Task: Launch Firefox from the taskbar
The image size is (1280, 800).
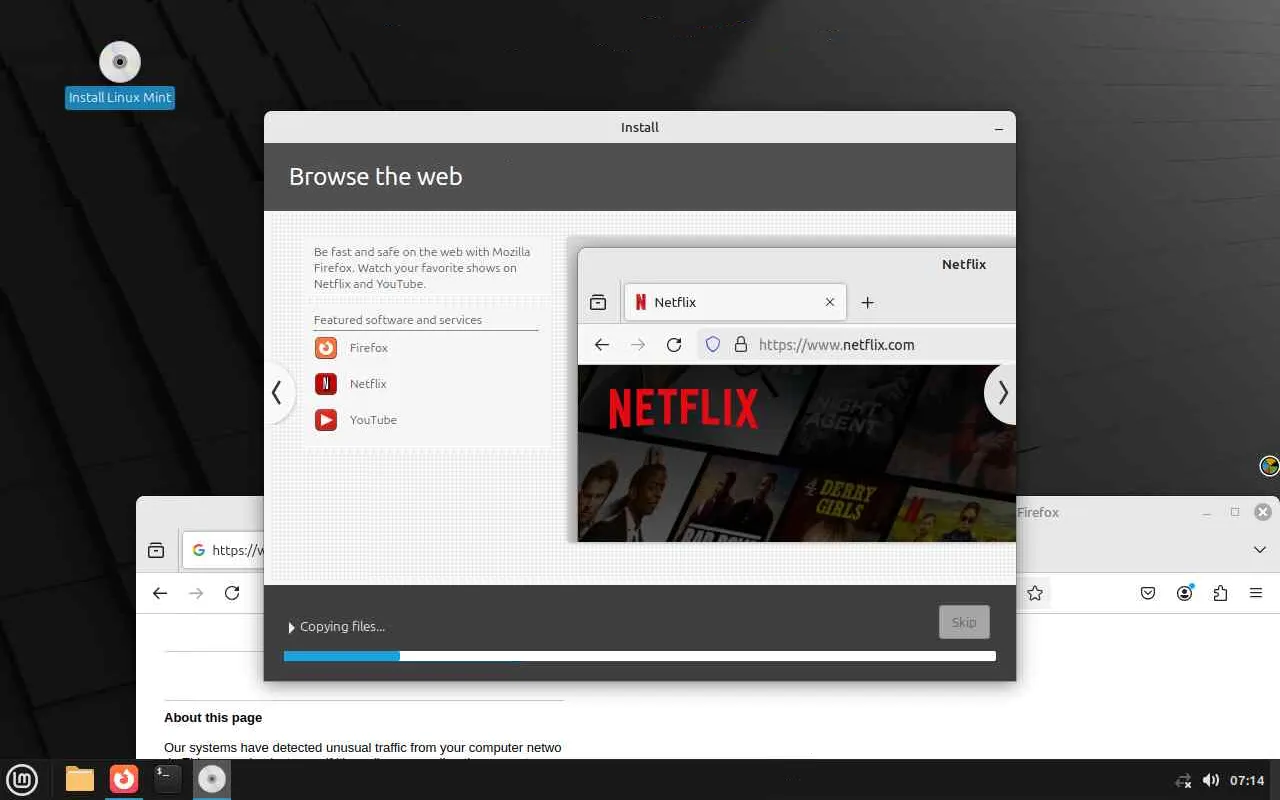Action: pos(124,779)
